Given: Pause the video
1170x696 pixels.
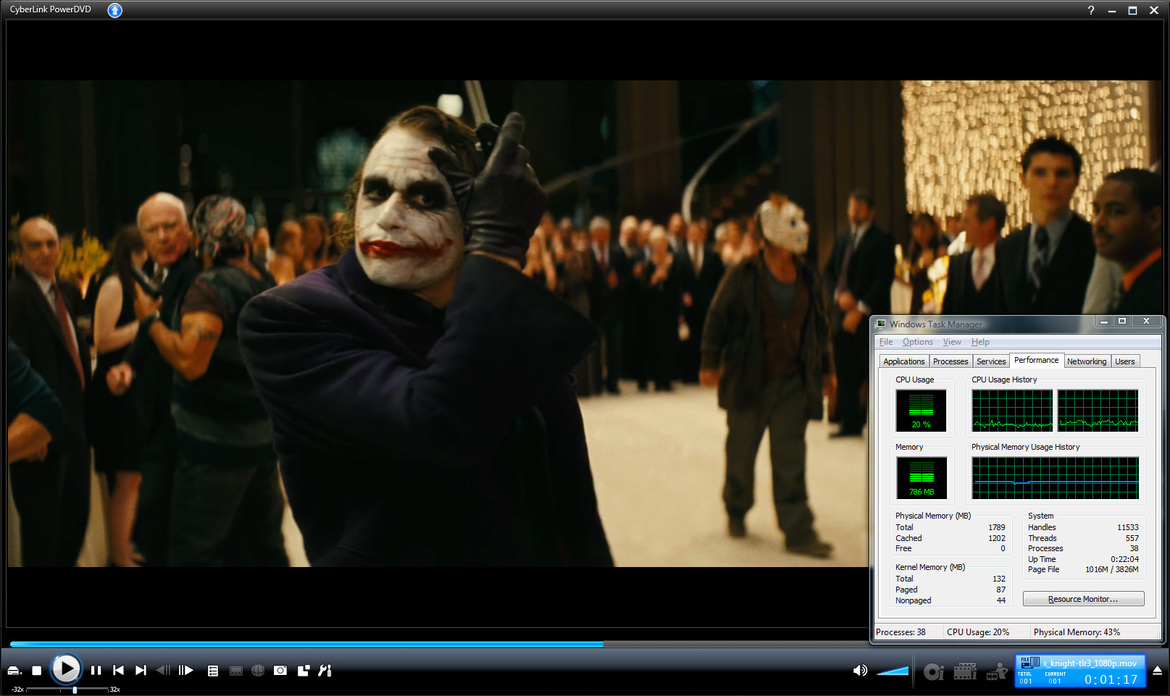Looking at the screenshot, I should 96,671.
